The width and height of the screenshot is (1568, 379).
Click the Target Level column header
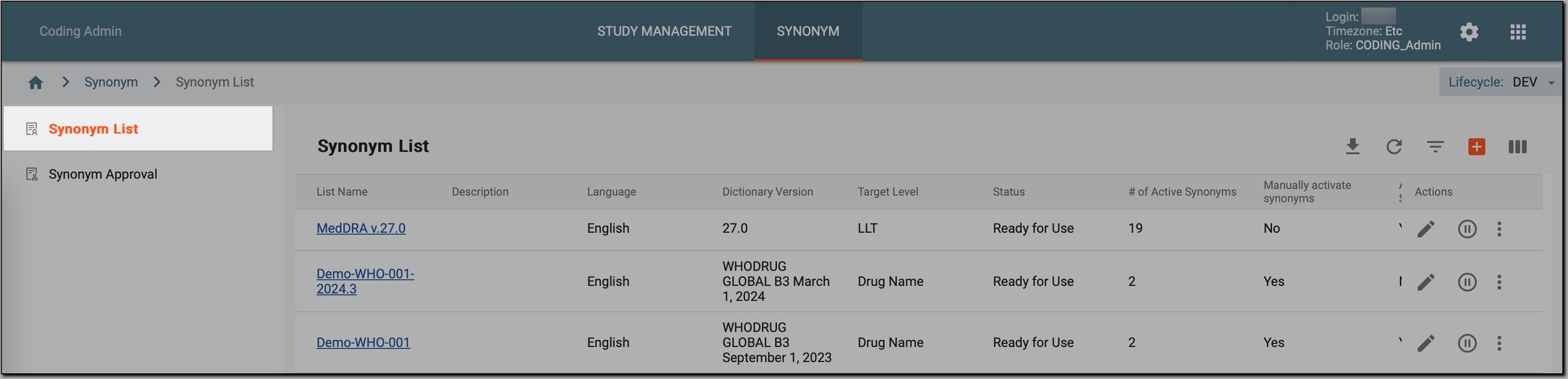(x=887, y=192)
